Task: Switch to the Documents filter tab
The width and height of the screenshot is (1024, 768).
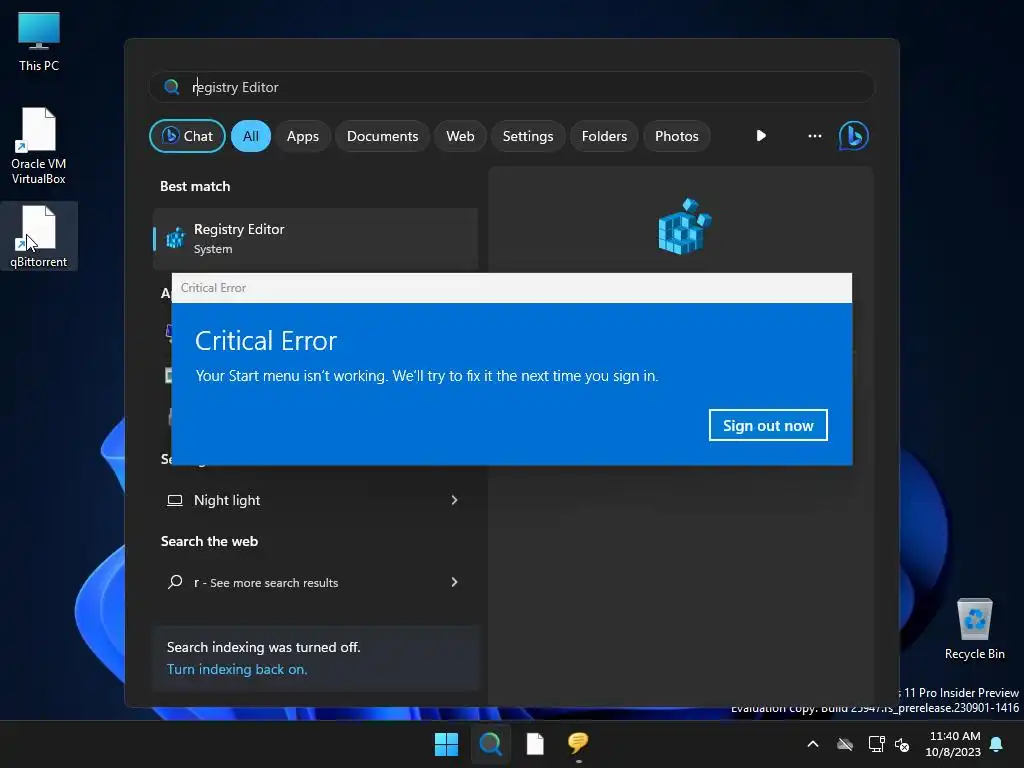Action: [382, 136]
